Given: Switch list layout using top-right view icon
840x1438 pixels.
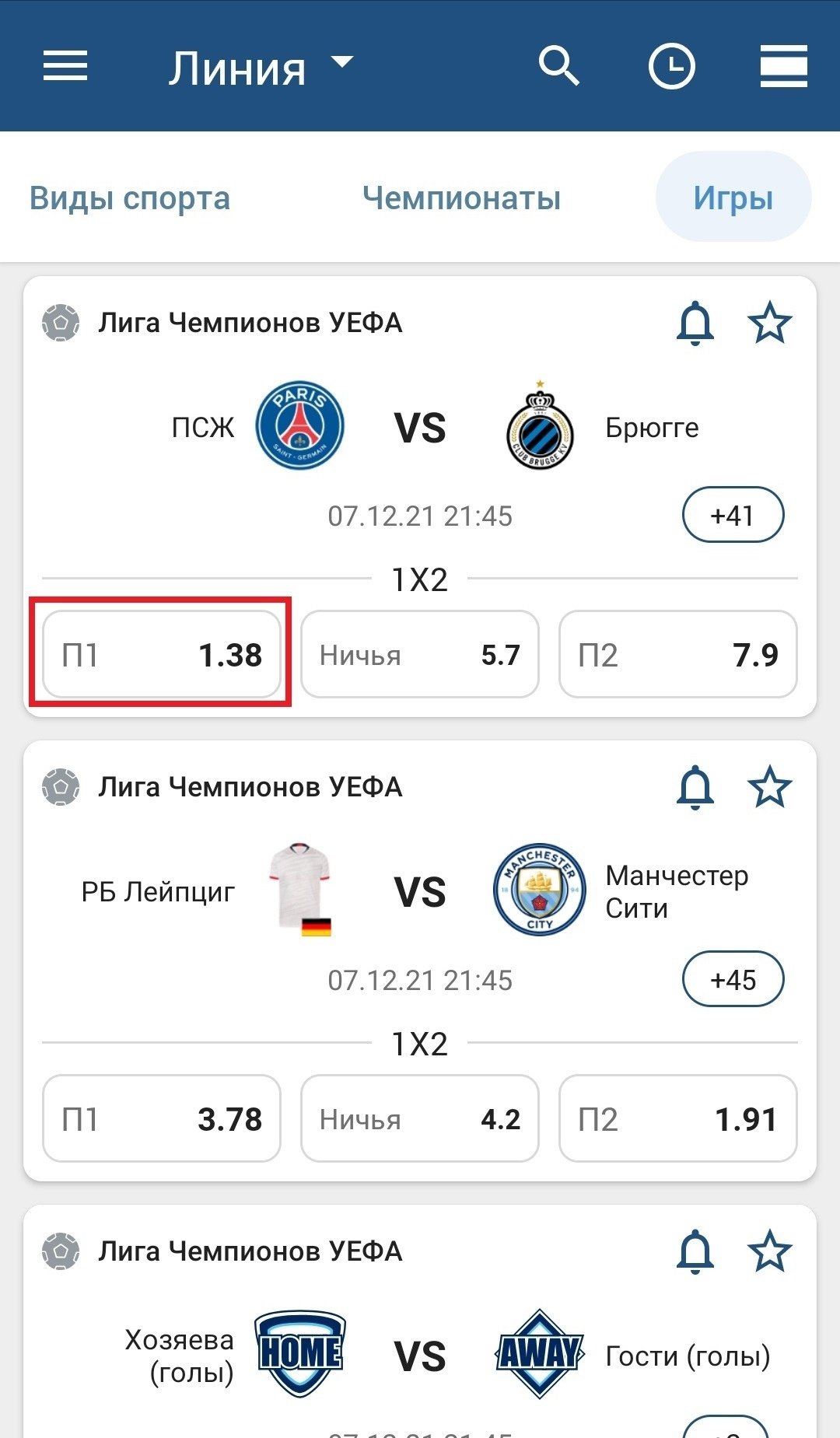Looking at the screenshot, I should point(783,66).
